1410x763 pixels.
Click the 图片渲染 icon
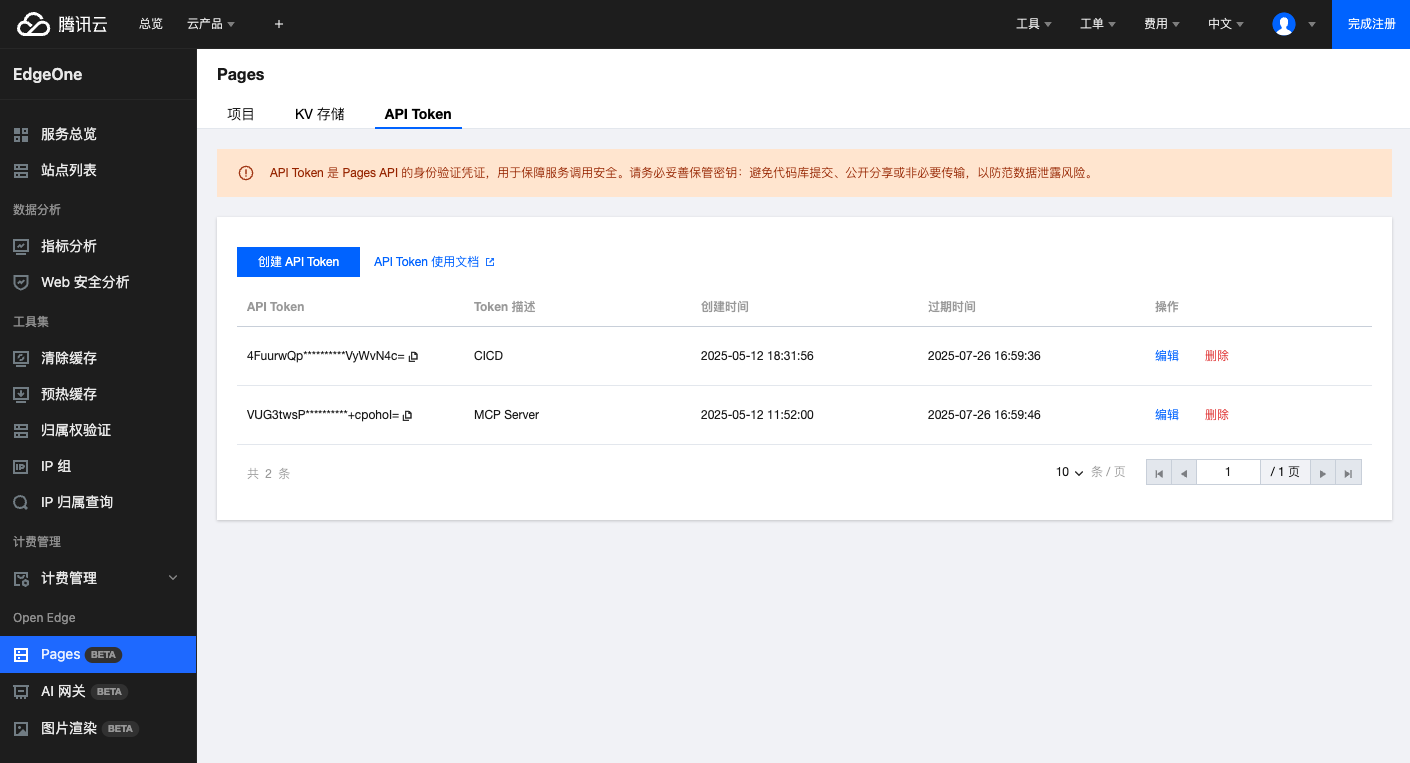point(21,728)
